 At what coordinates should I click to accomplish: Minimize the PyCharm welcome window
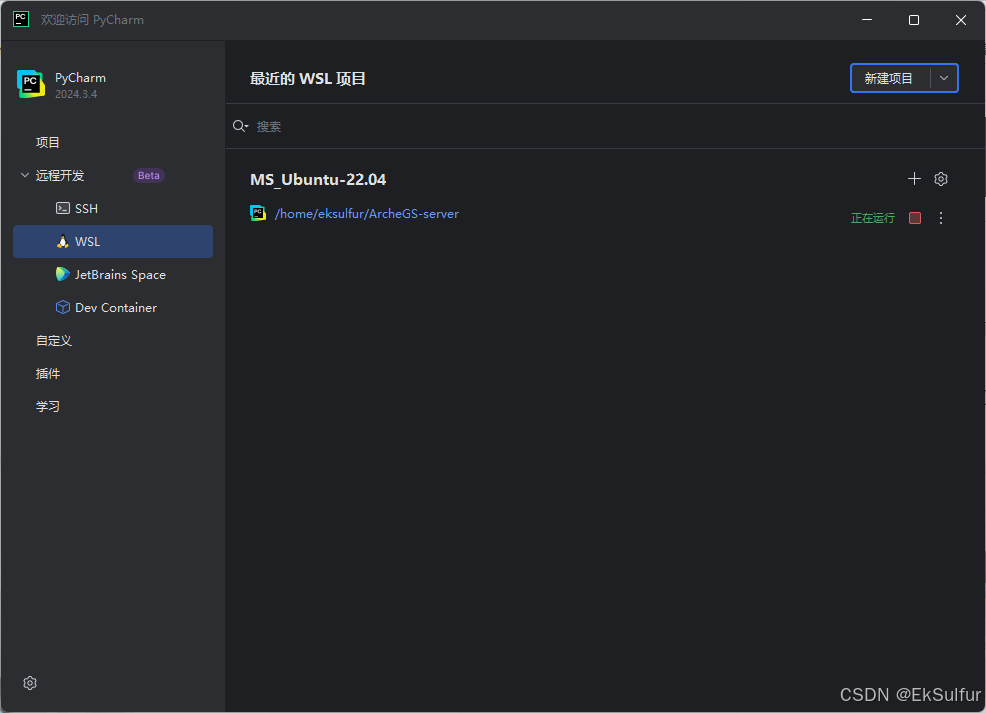coord(867,20)
